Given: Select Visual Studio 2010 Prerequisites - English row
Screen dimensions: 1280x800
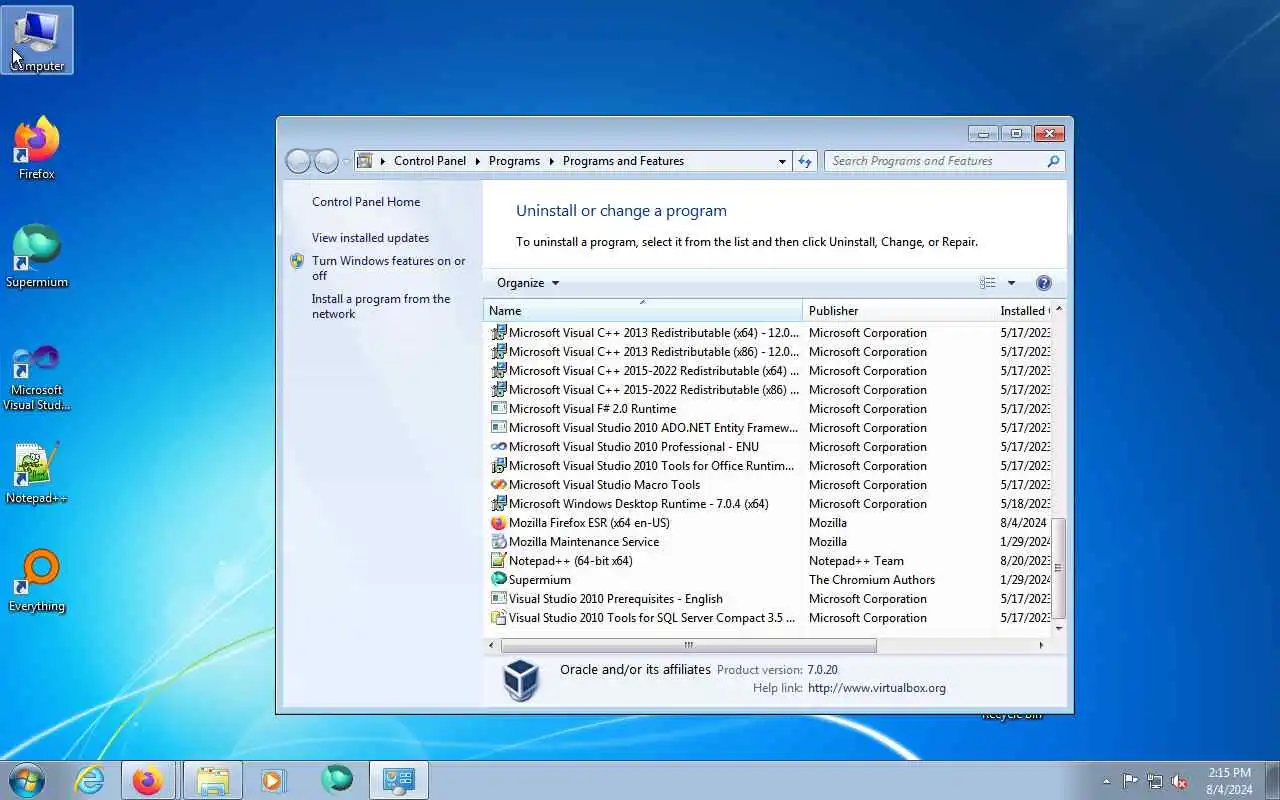Looking at the screenshot, I should pos(769,599).
